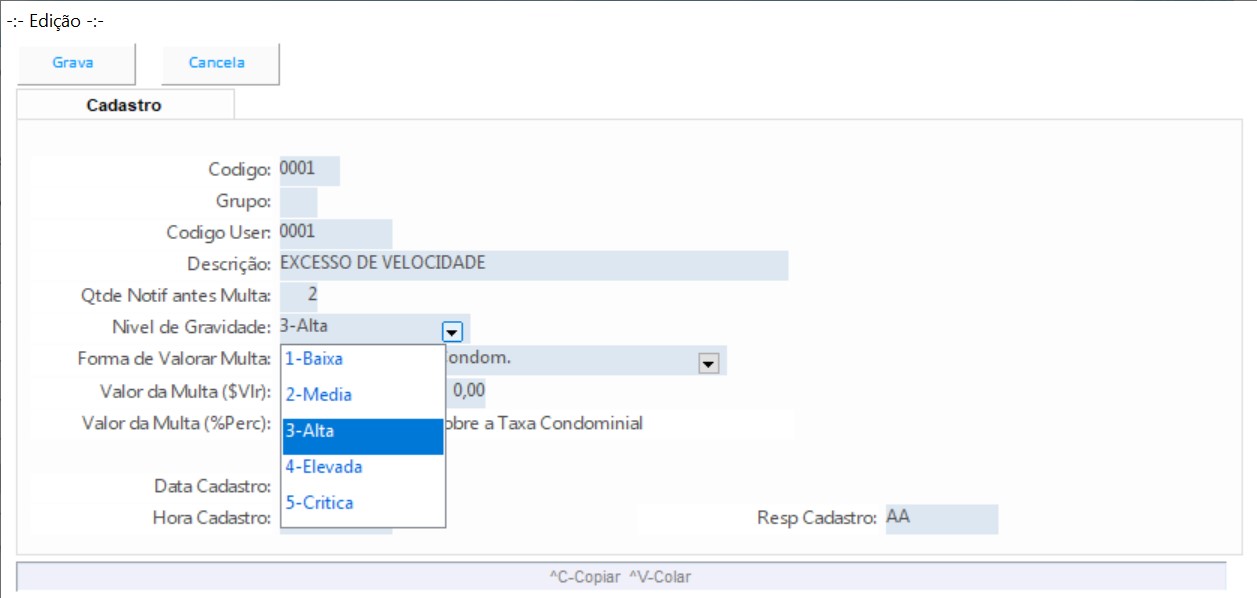1257x598 pixels.
Task: Click the Grava button to save
Action: click(x=73, y=63)
